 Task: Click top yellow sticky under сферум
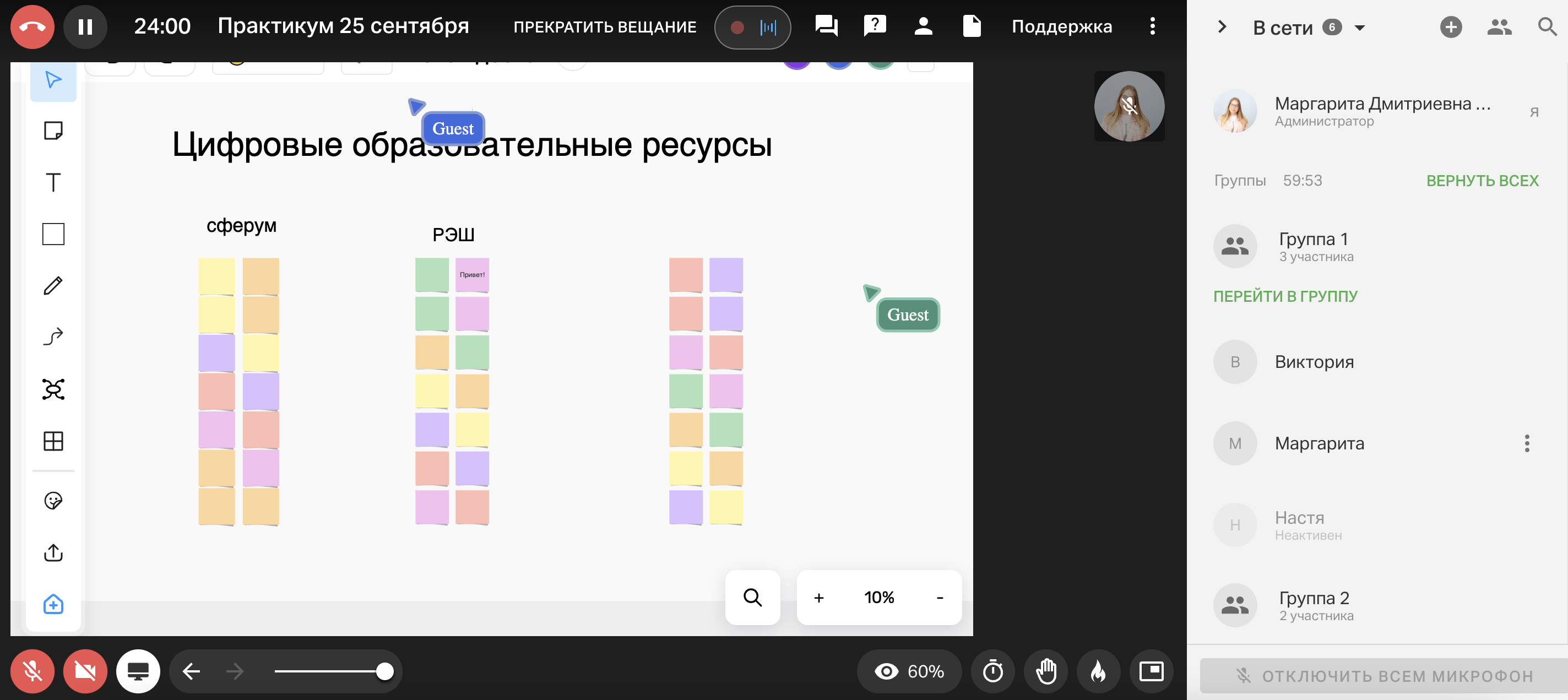click(216, 276)
